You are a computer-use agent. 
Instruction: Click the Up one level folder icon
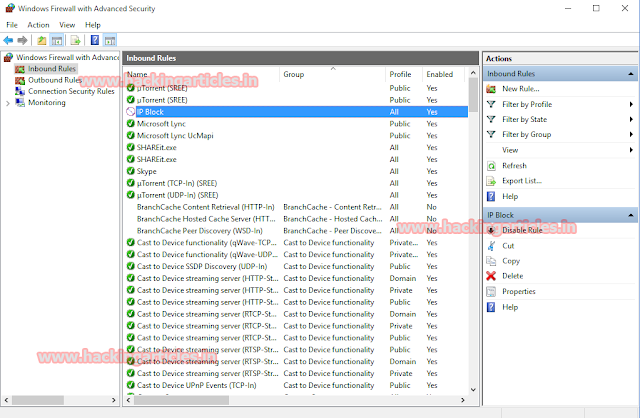click(x=42, y=40)
